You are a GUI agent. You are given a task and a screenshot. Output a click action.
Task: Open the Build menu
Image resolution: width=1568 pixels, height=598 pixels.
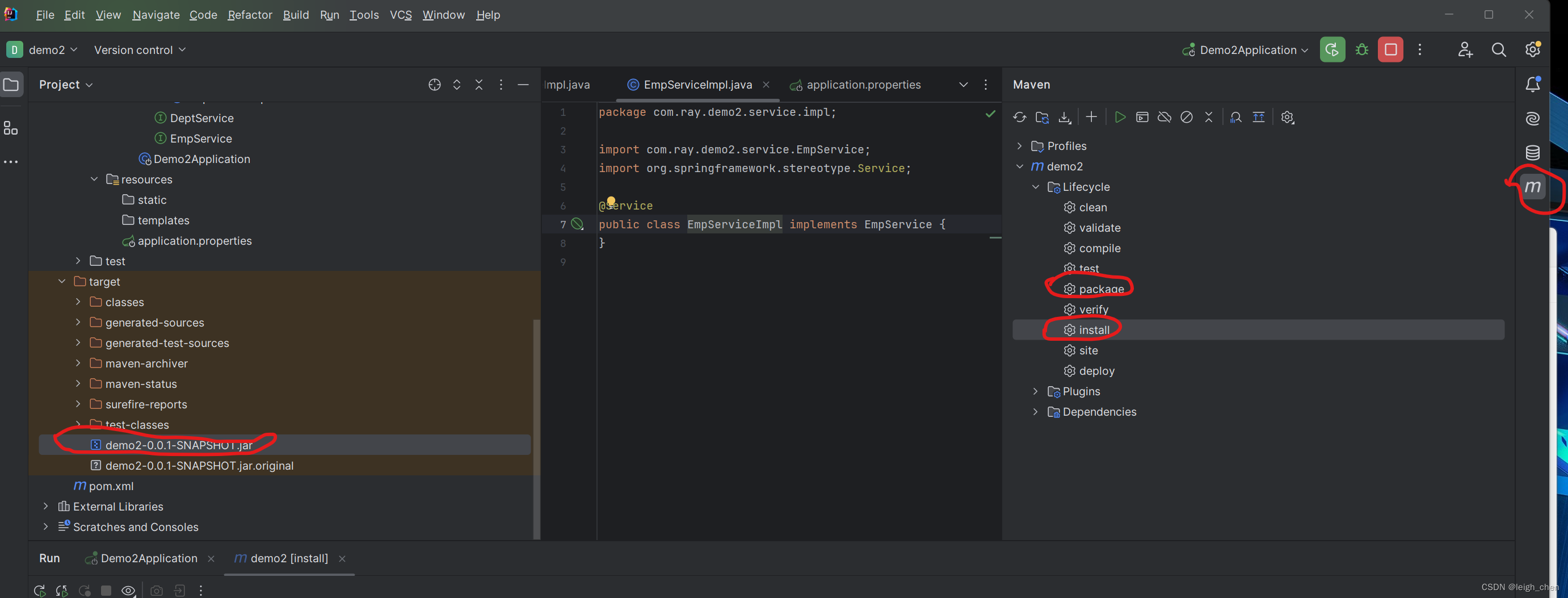click(296, 15)
